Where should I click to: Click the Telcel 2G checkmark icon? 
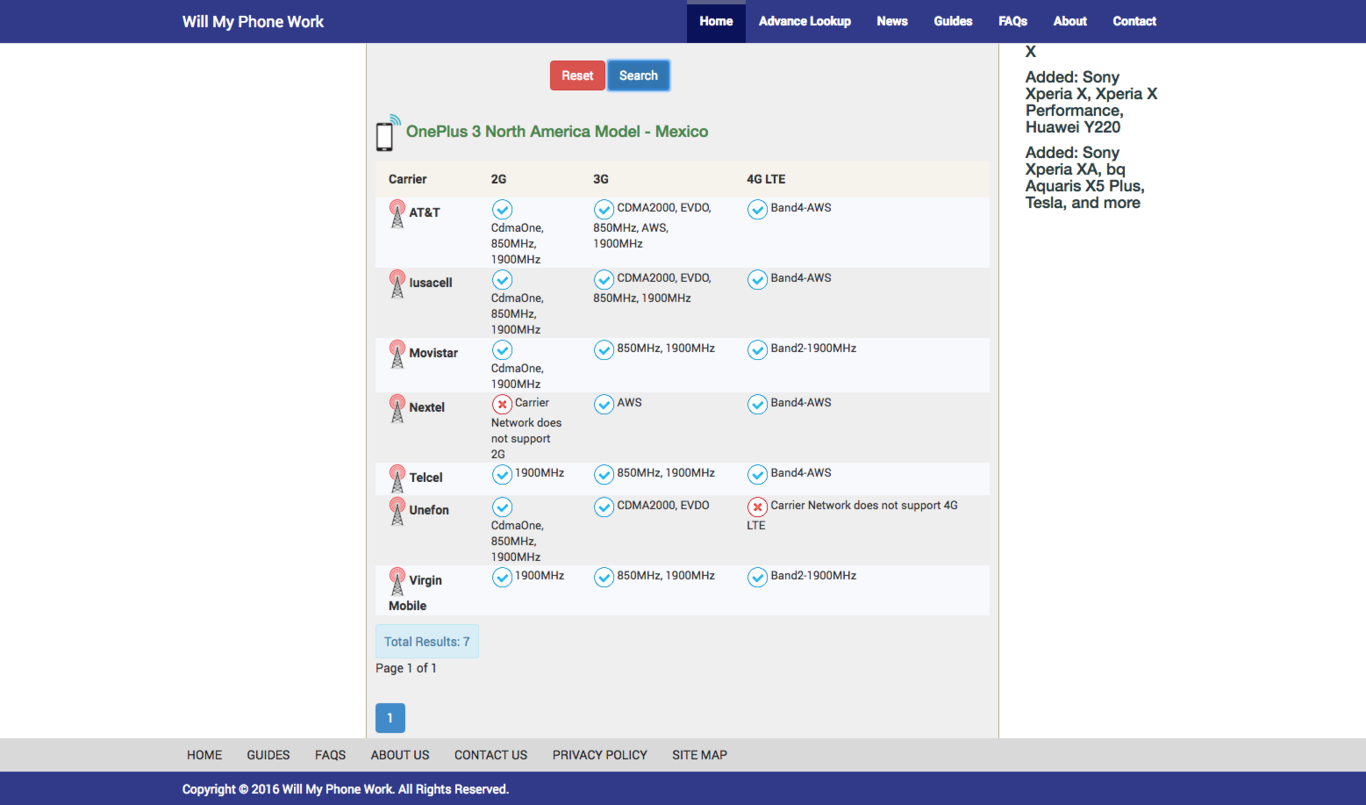coord(502,474)
